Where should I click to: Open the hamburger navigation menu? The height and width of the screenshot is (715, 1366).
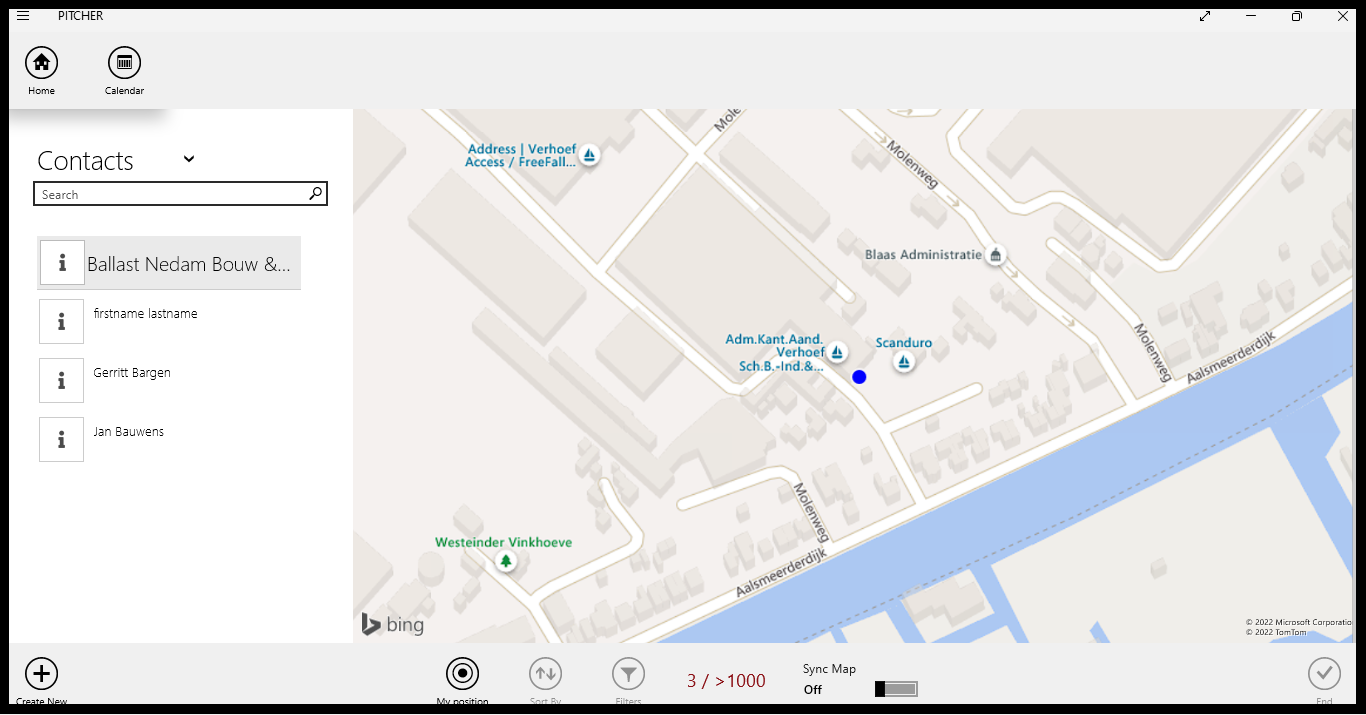point(23,16)
